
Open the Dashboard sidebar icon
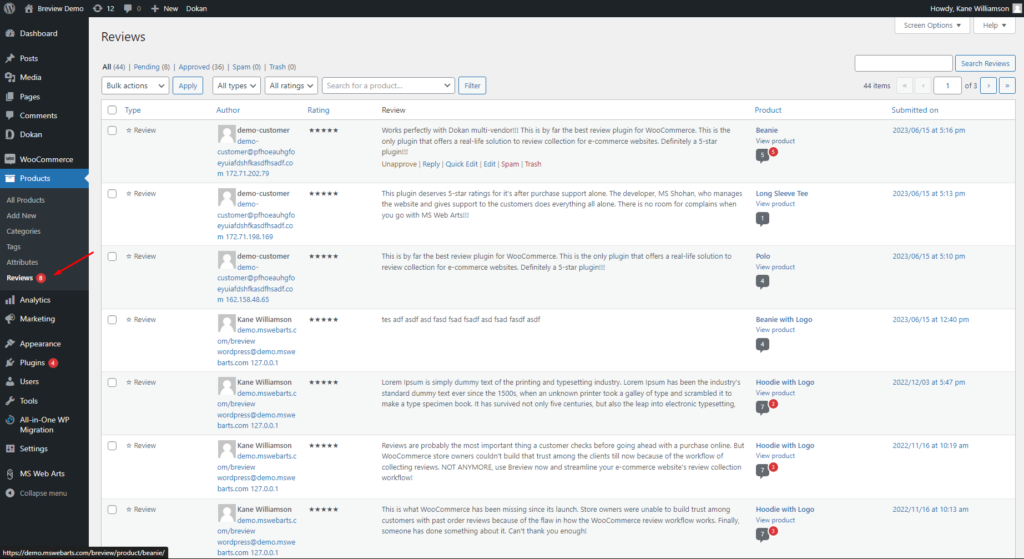click(x=10, y=33)
